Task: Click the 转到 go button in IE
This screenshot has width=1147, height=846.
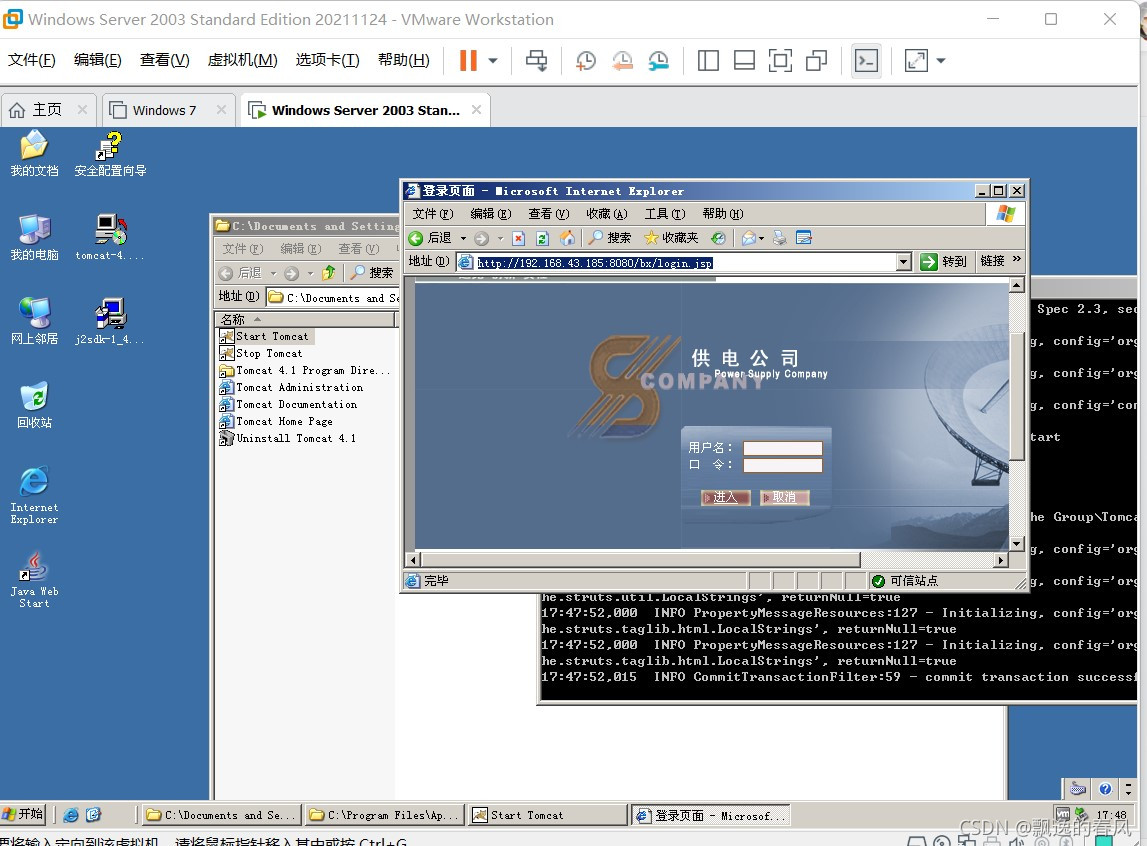Action: click(x=944, y=261)
